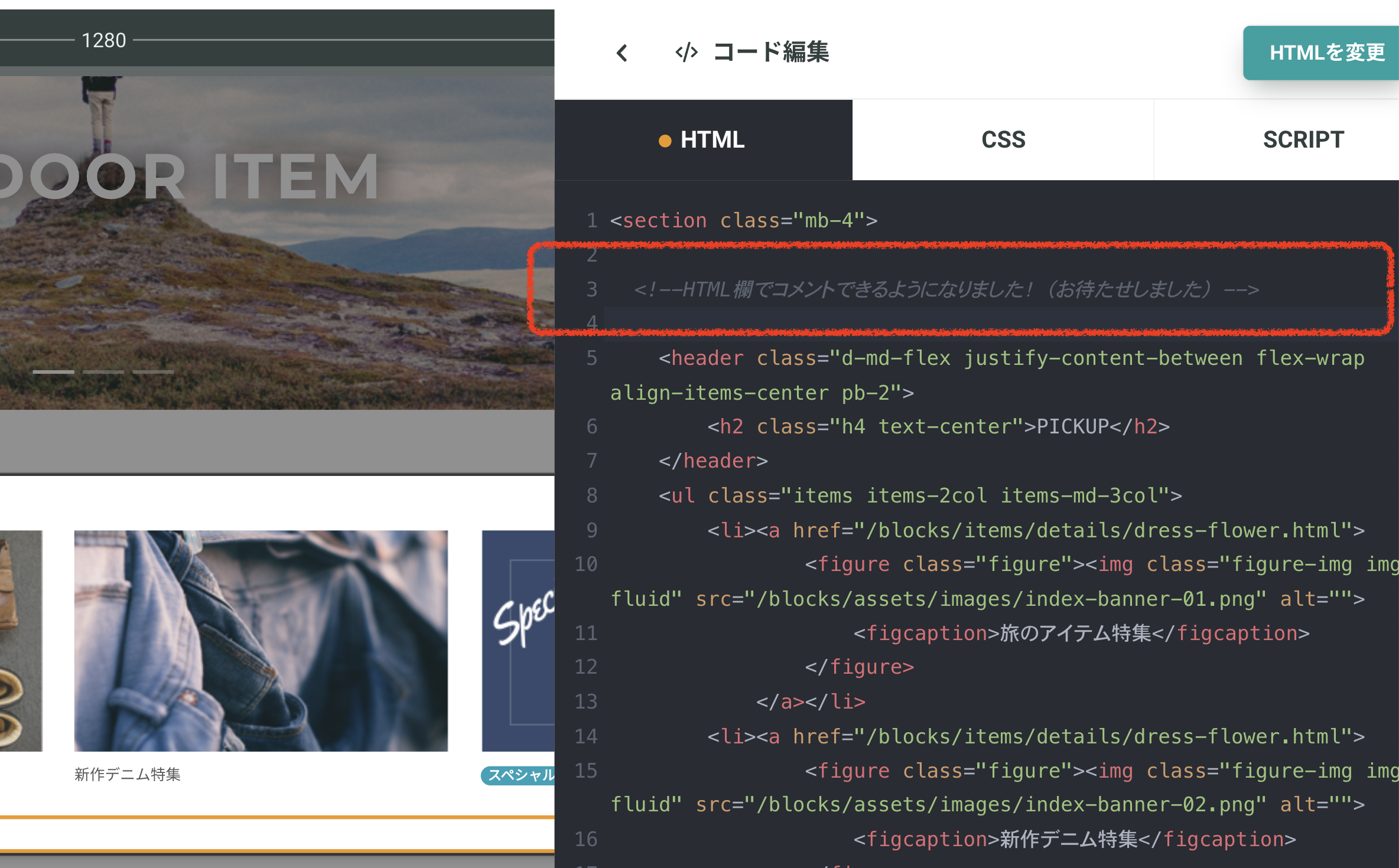Viewport: 1399px width, 868px height.
Task: Select the second carousel slide indicator
Action: pos(103,372)
